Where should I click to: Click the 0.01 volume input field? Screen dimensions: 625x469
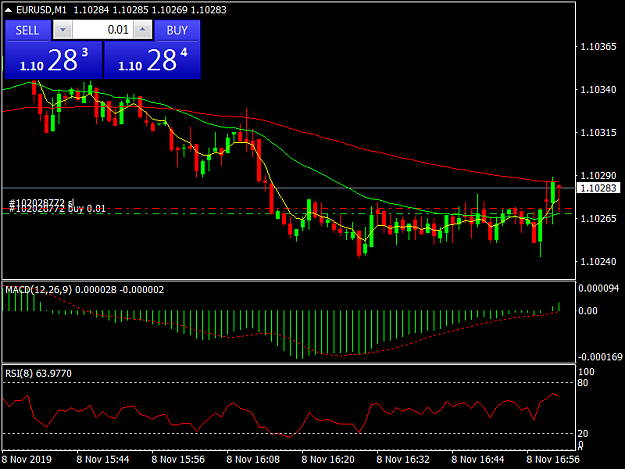coord(103,30)
